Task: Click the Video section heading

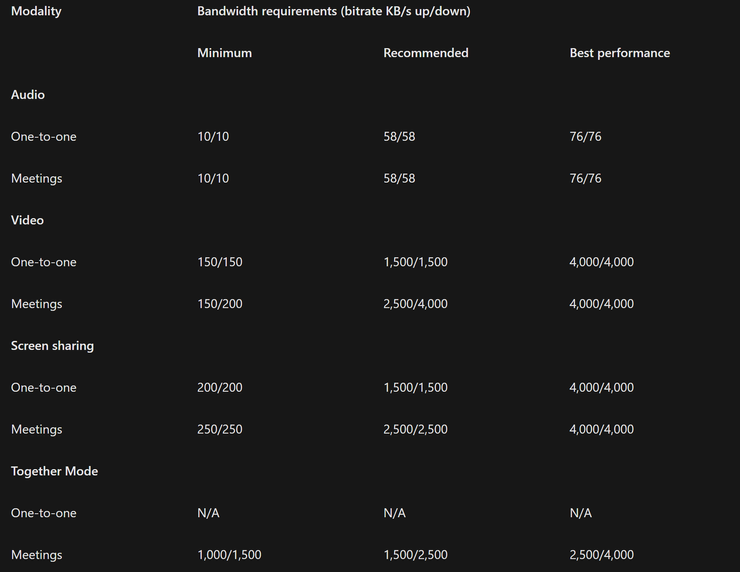Action: pyautogui.click(x=27, y=220)
